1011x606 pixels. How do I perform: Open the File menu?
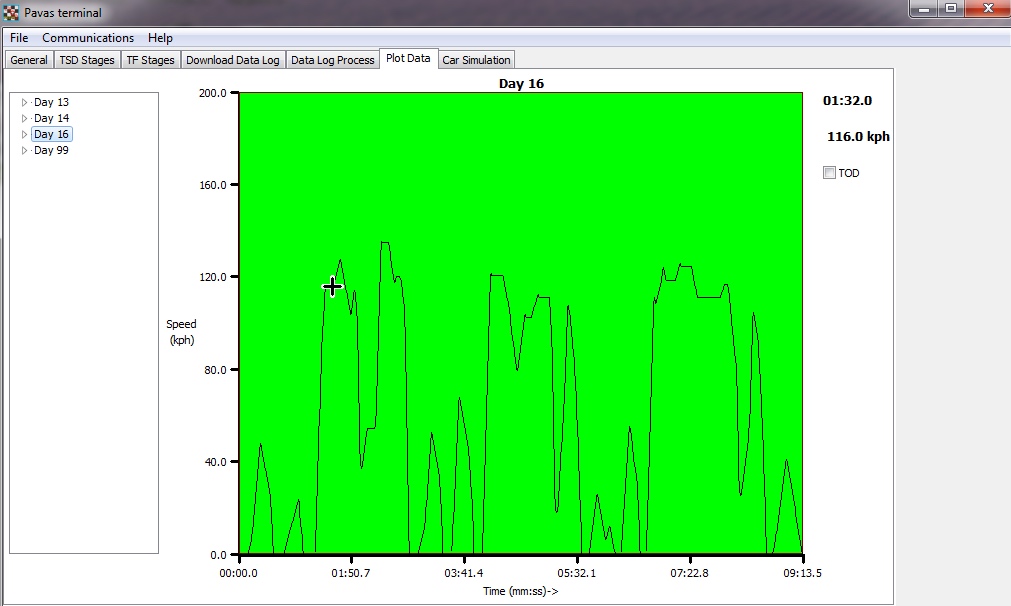coord(19,38)
